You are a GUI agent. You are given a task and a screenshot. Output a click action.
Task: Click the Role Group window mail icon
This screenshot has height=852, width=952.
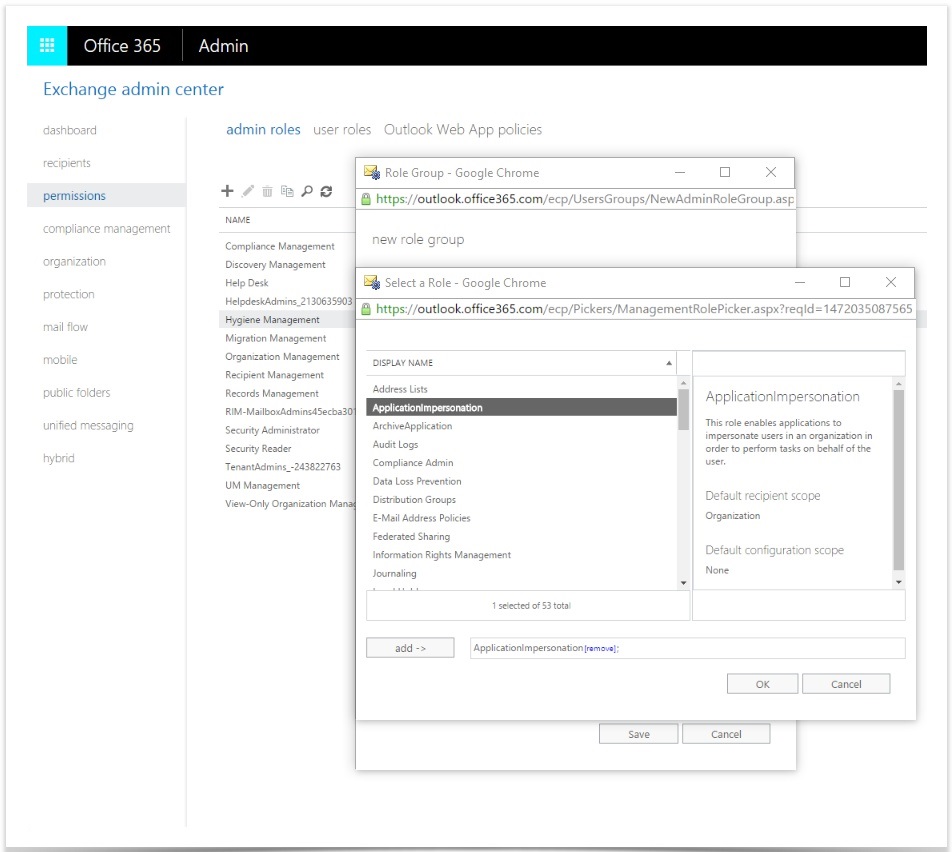point(372,172)
